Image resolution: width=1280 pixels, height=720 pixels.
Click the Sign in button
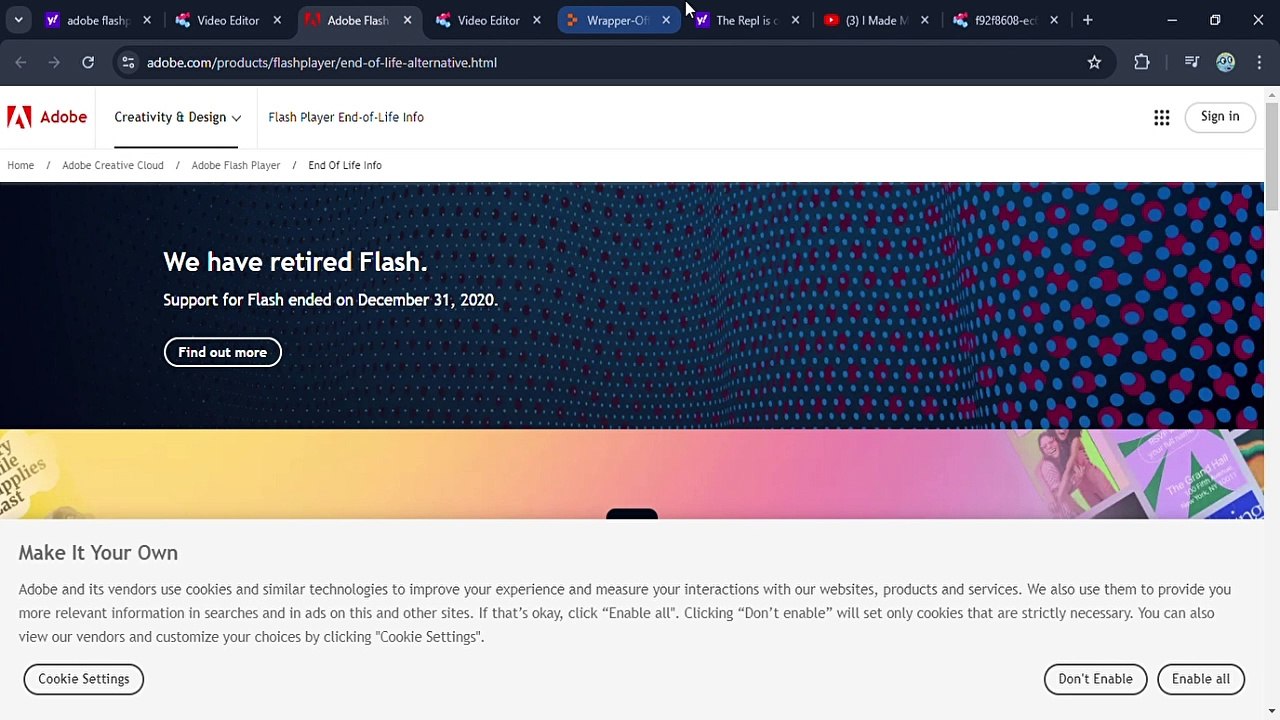coord(1220,117)
